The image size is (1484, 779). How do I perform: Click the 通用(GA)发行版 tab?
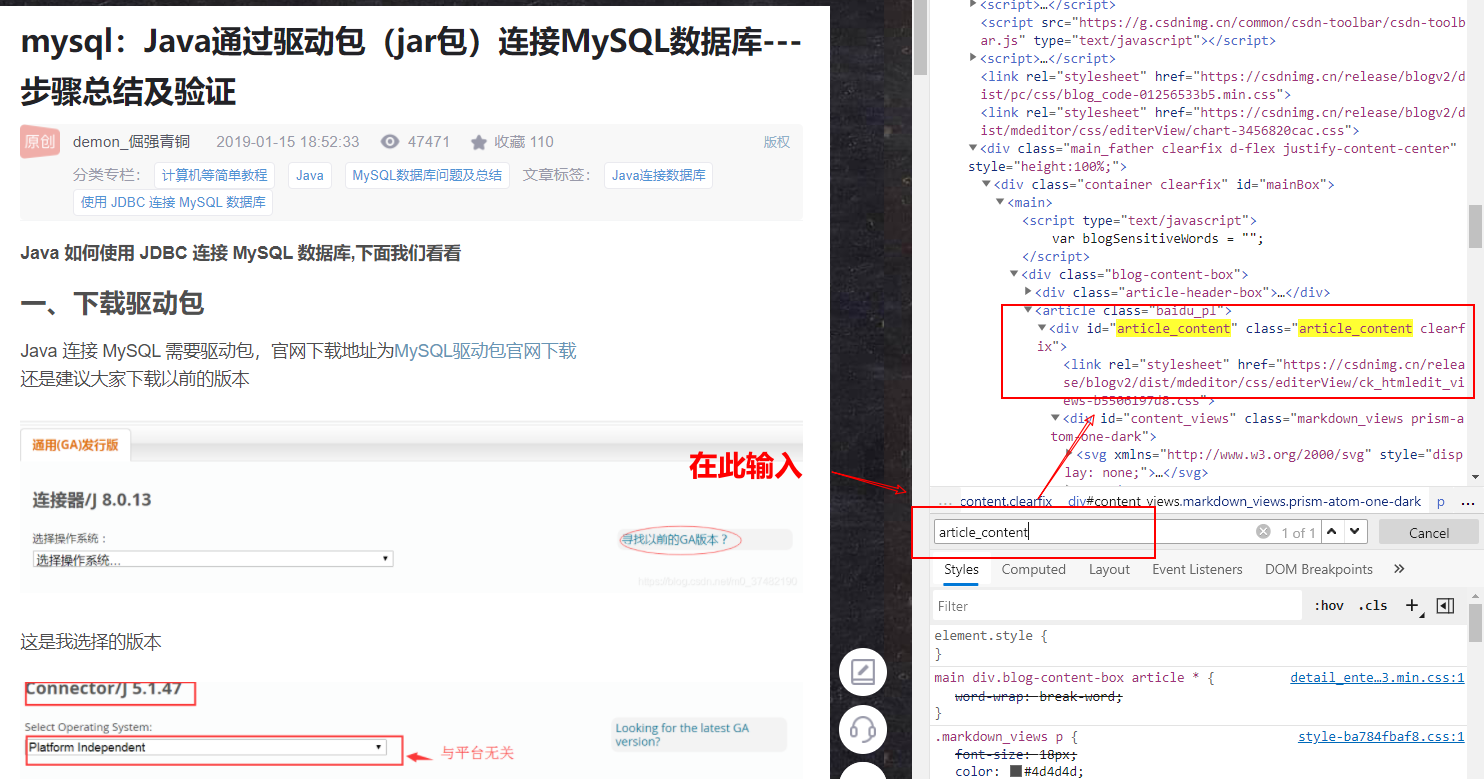pos(75,445)
